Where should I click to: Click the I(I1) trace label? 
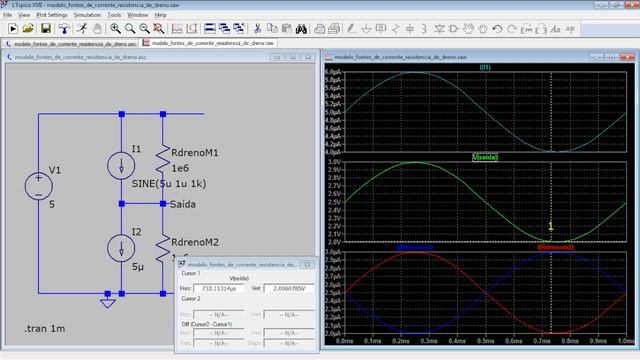click(x=485, y=67)
